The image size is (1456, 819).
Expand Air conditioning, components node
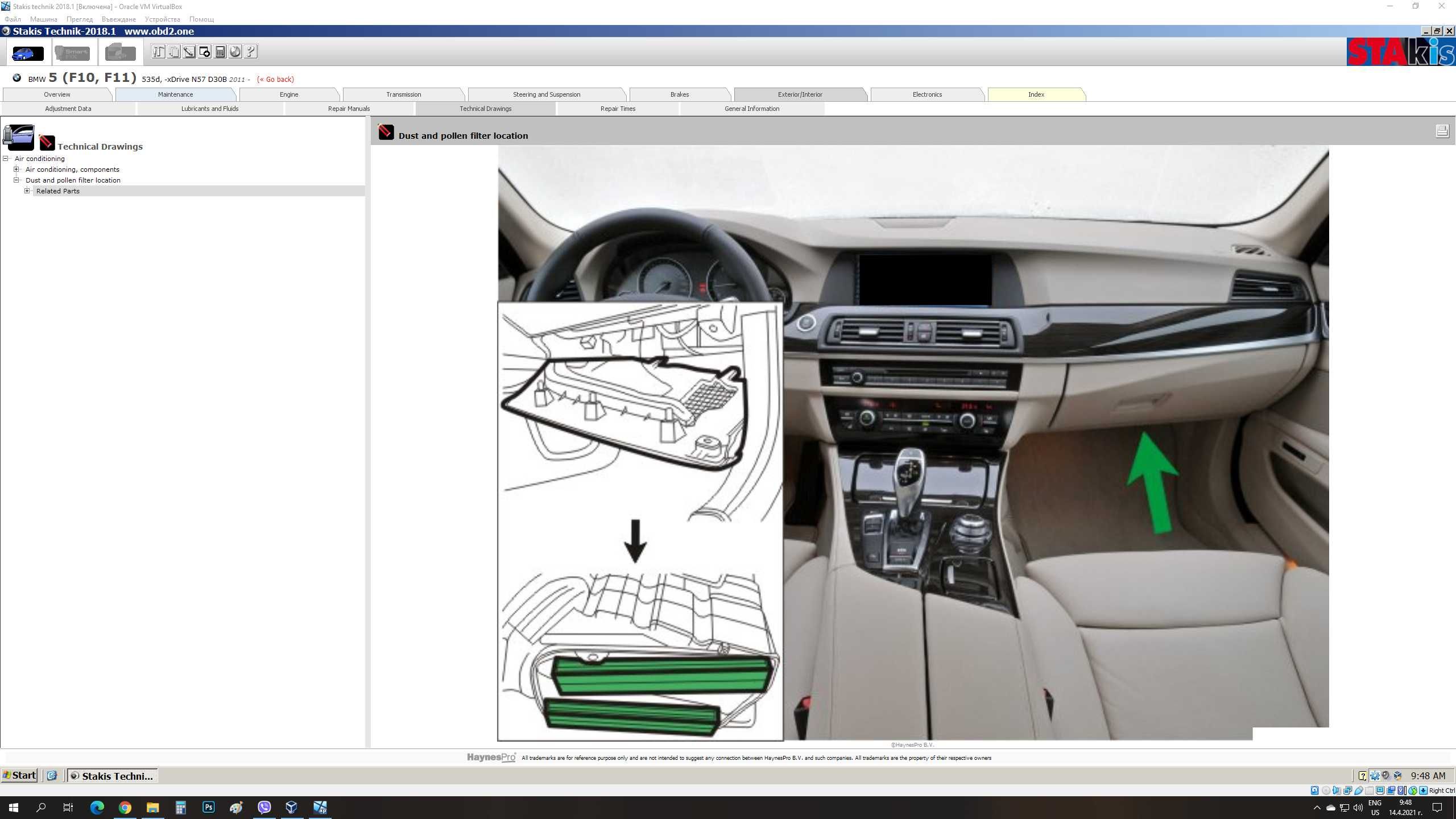pos(16,169)
